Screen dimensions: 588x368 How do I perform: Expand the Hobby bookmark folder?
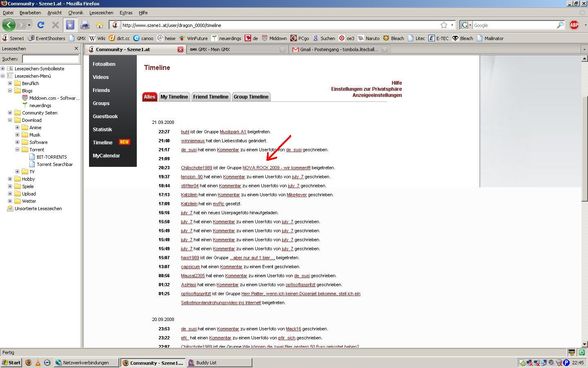[10, 179]
